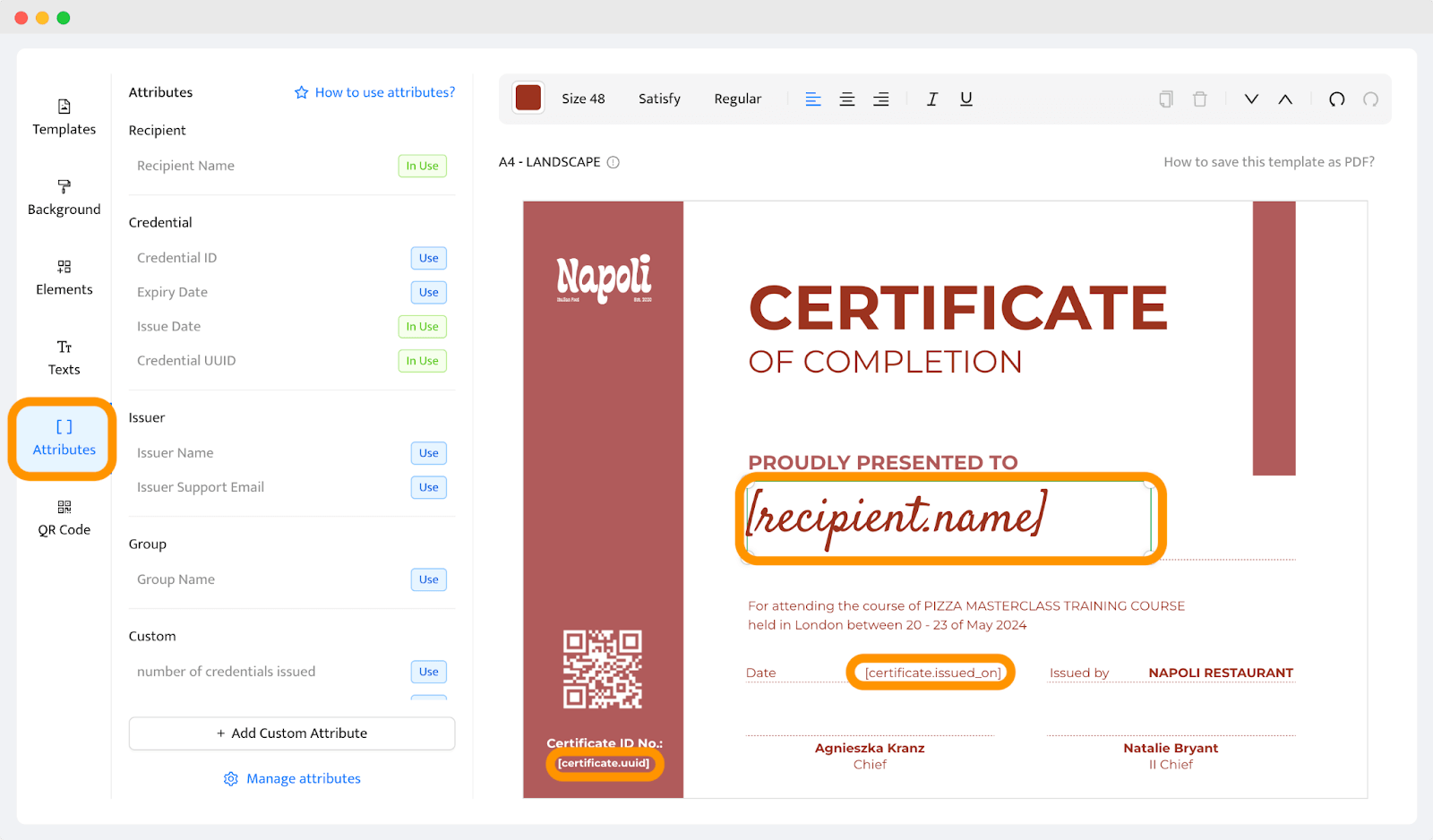Use number of credentials issued attribute

pos(429,672)
